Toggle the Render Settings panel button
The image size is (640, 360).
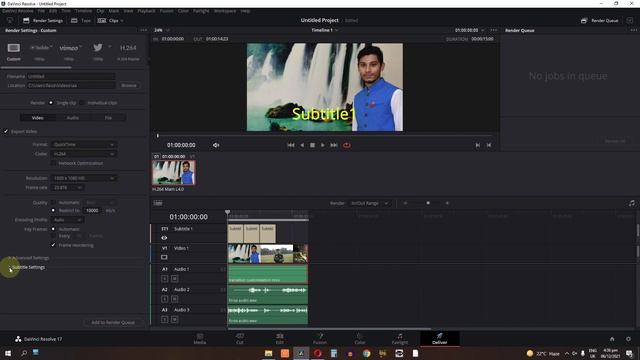[x=43, y=20]
